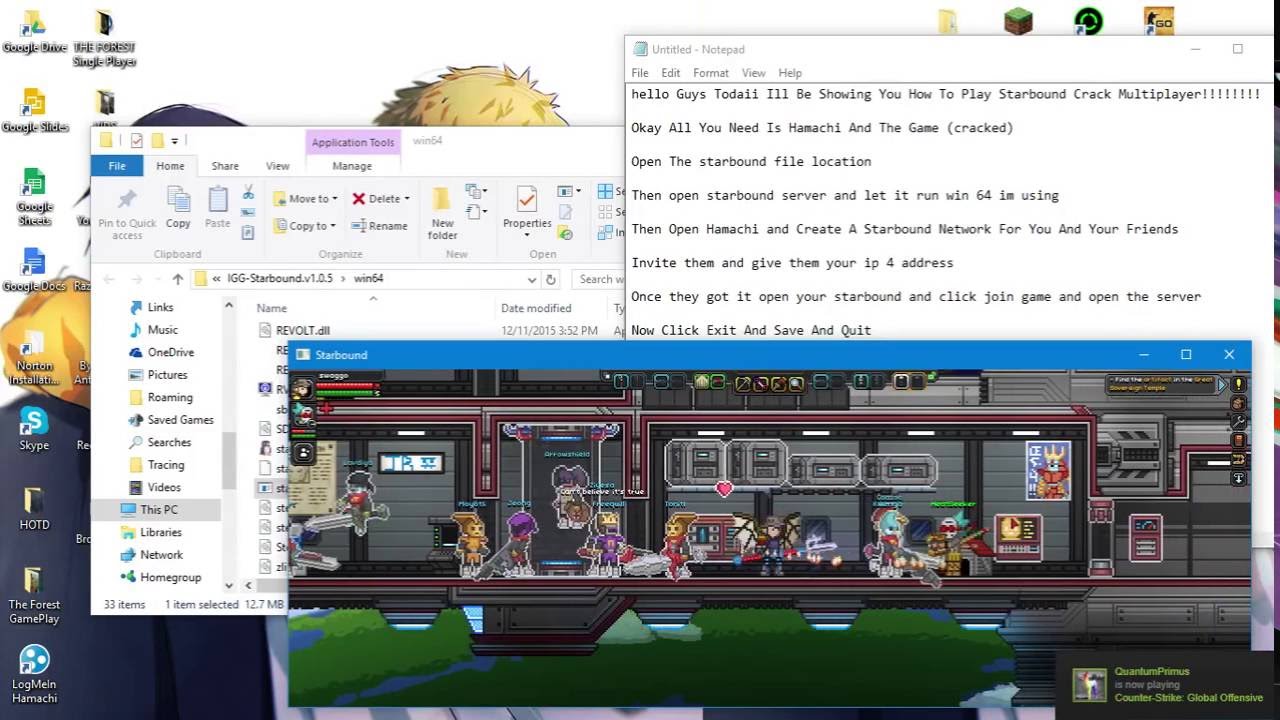Open LogMeIn Hamachi desktop icon

[x=34, y=674]
